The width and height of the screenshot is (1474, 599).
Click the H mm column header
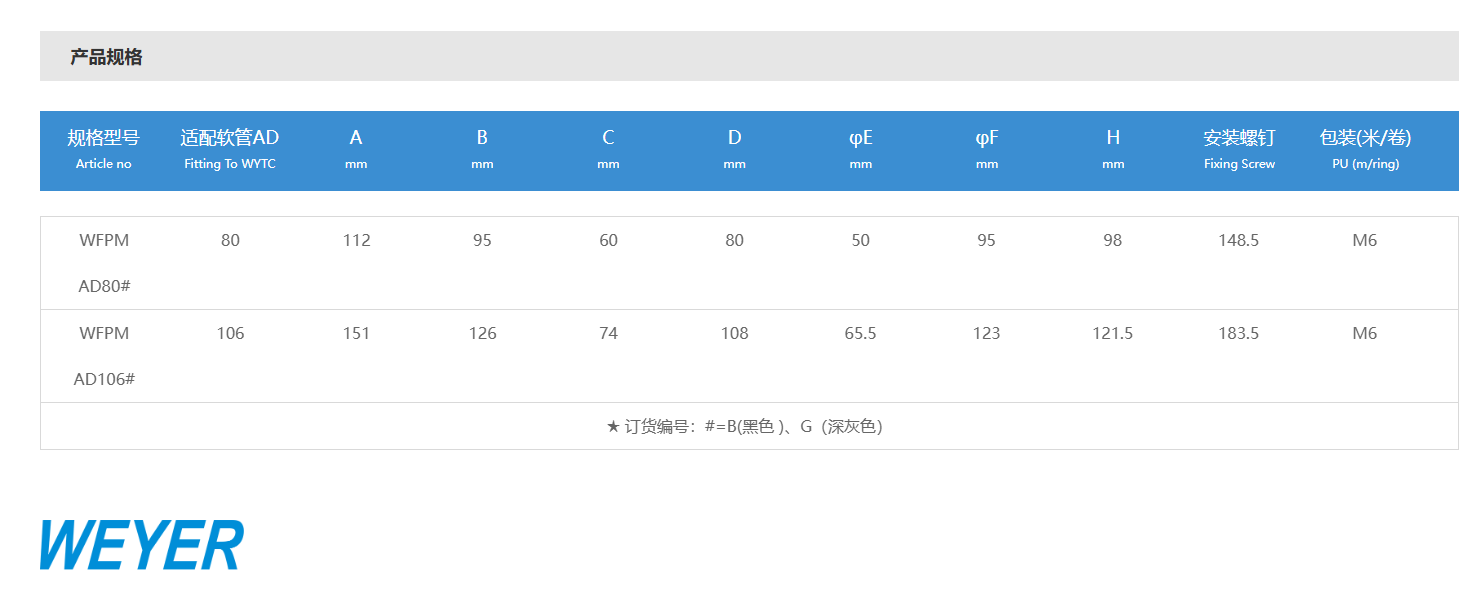click(1113, 149)
